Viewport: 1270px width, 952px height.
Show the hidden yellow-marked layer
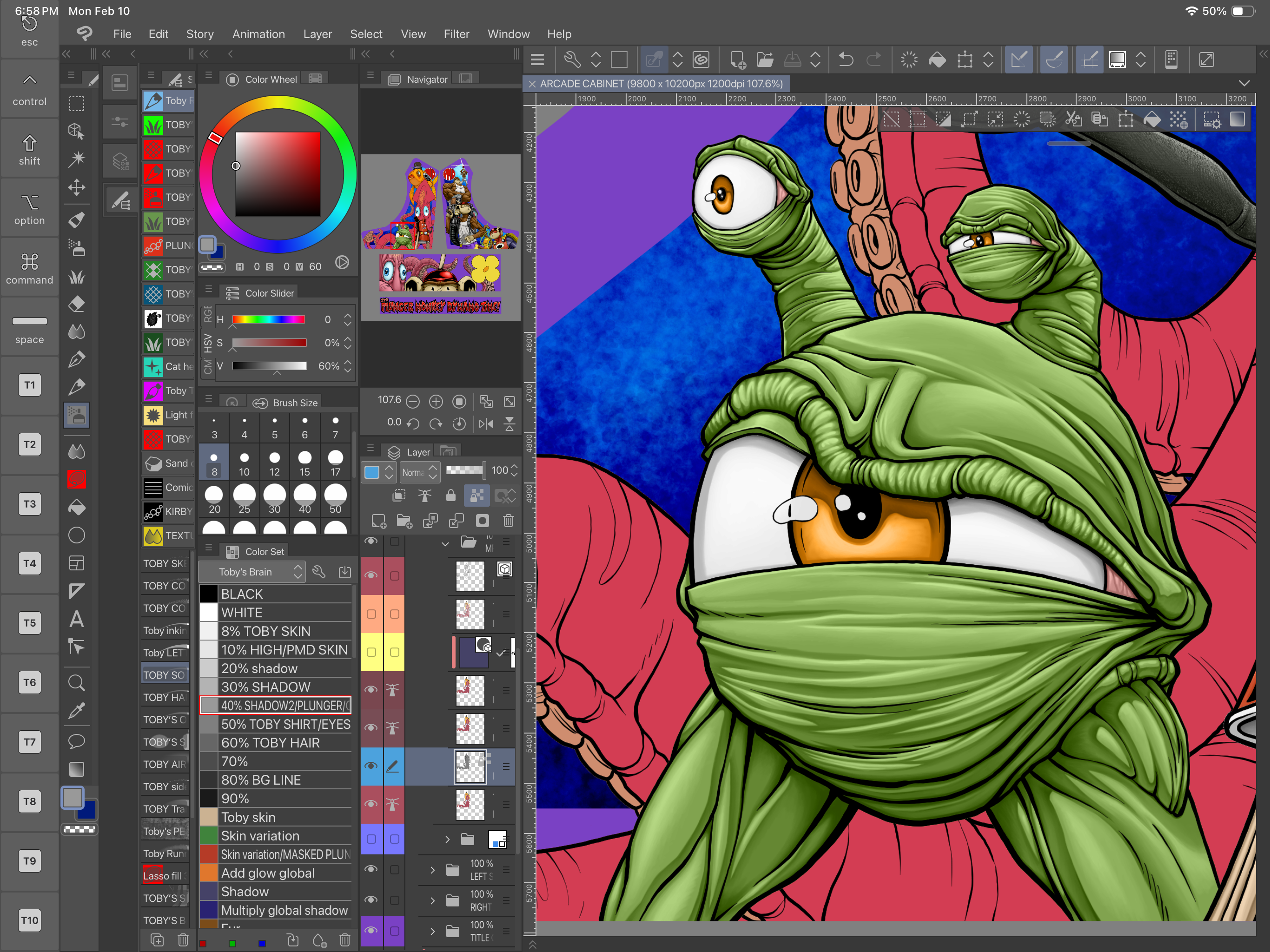[x=371, y=652]
